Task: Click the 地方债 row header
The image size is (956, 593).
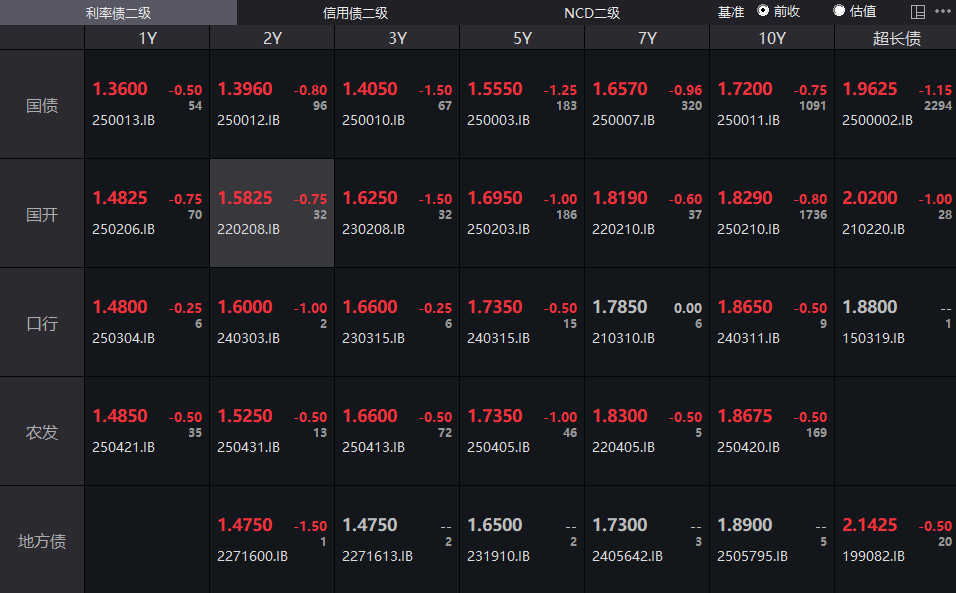Action: (x=42, y=537)
